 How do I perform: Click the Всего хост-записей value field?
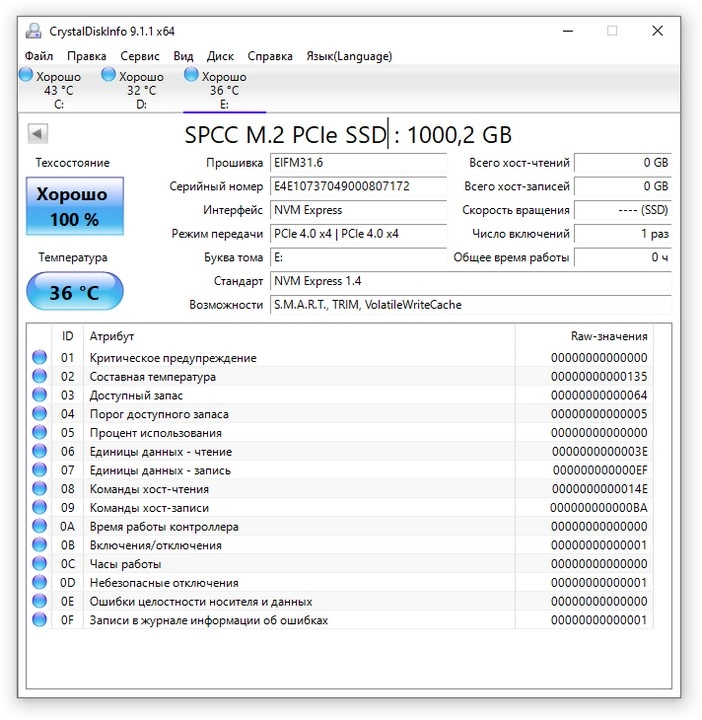(x=623, y=186)
